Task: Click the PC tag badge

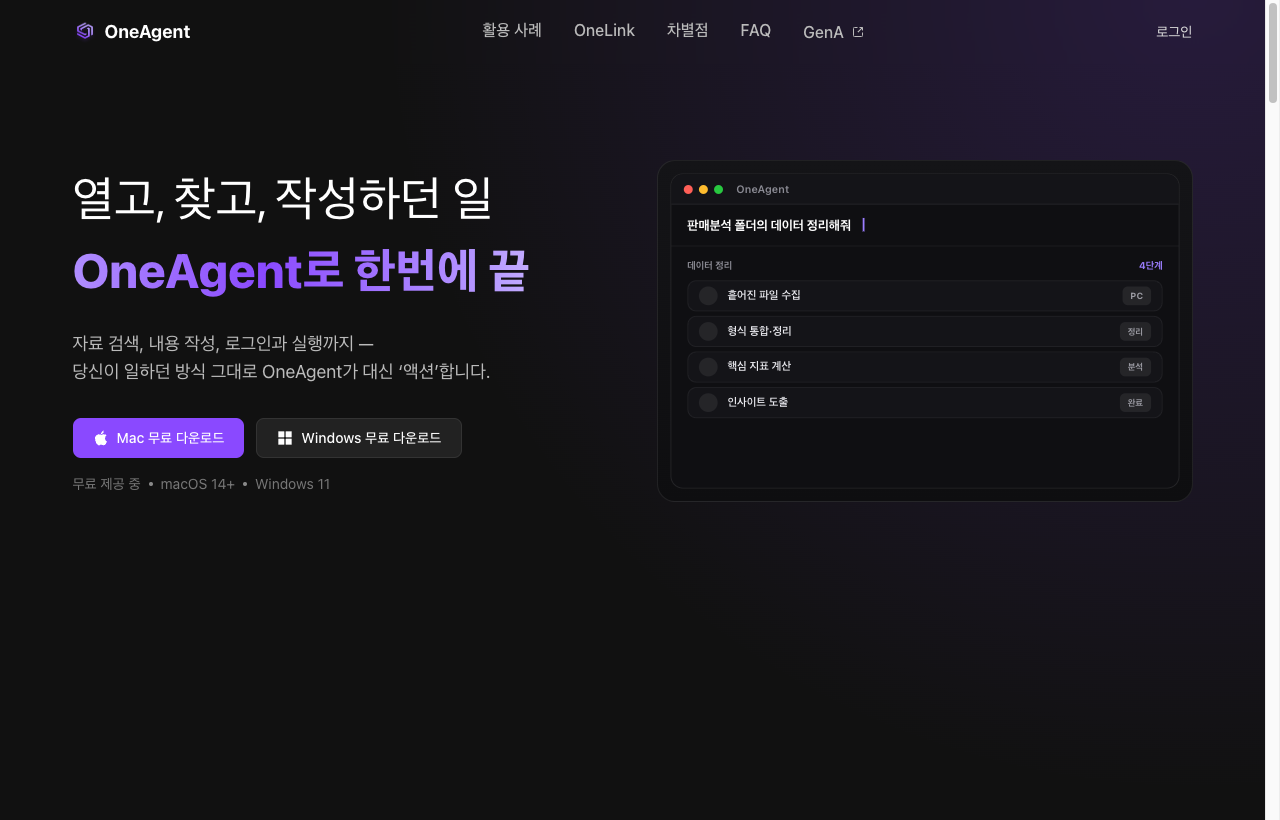Action: pos(1136,296)
